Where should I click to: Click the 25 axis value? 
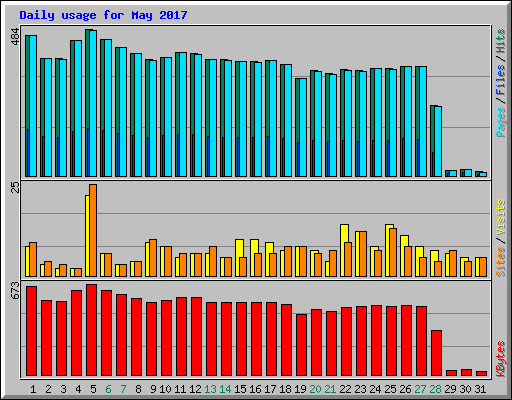pyautogui.click(x=15, y=187)
